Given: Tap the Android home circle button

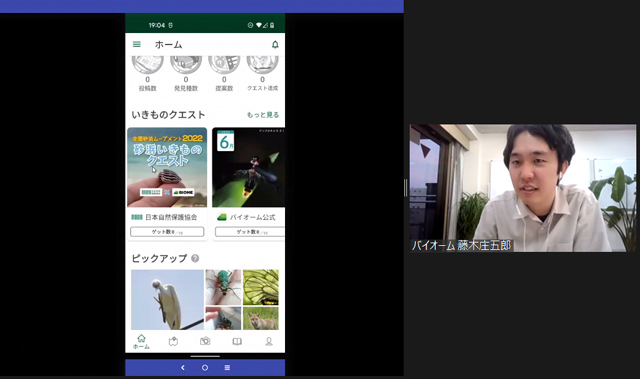Looking at the screenshot, I should click(x=205, y=368).
